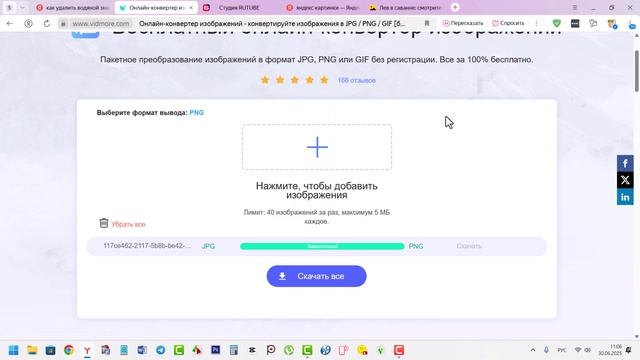Screen dimensions: 640x360
Task: Click the Yandex Browser taskbar icon
Action: click(87, 350)
